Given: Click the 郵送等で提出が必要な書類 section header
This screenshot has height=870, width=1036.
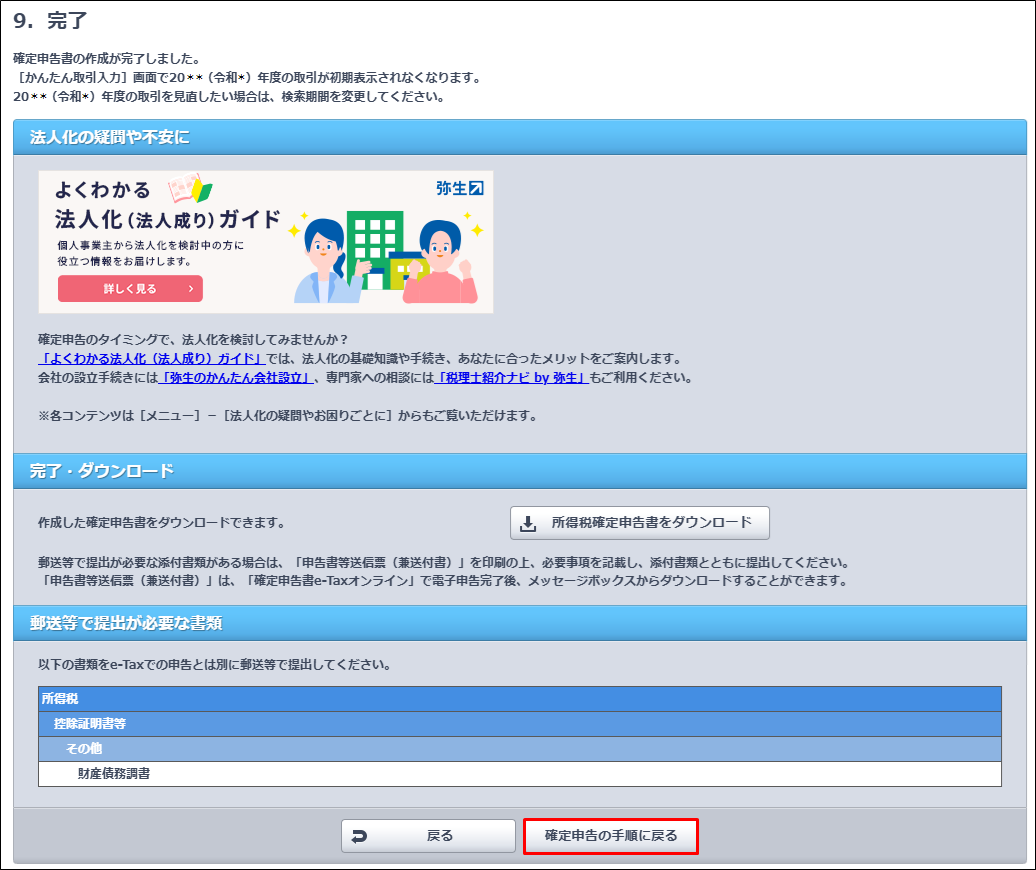Looking at the screenshot, I should click(x=519, y=623).
